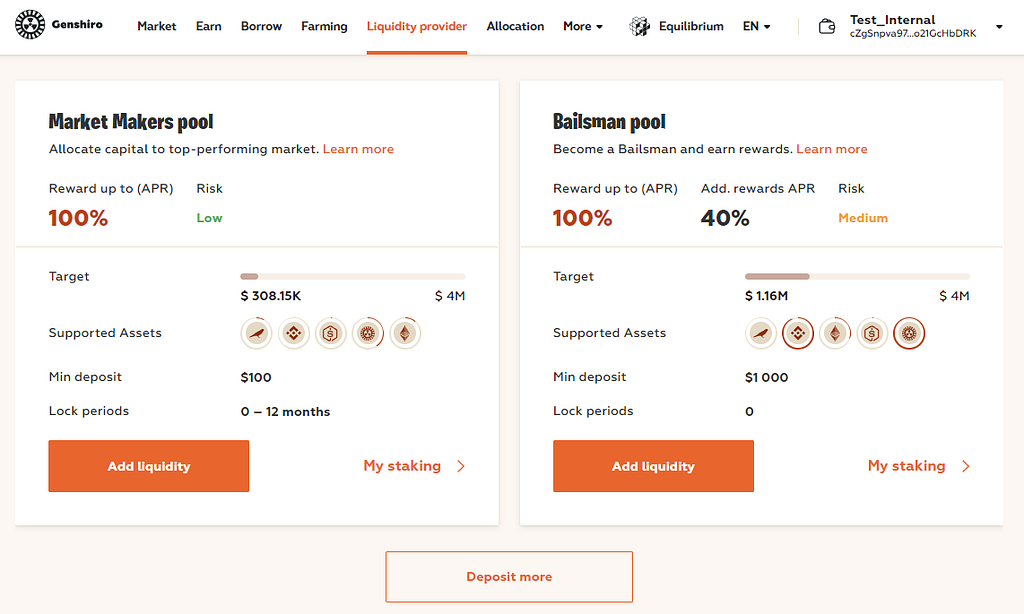Open the EN language dropdown
The height and width of the screenshot is (614, 1024).
click(x=756, y=27)
